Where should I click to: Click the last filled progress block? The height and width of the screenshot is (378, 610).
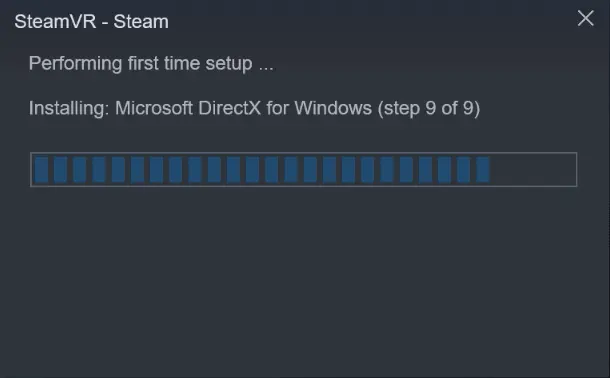click(x=483, y=170)
